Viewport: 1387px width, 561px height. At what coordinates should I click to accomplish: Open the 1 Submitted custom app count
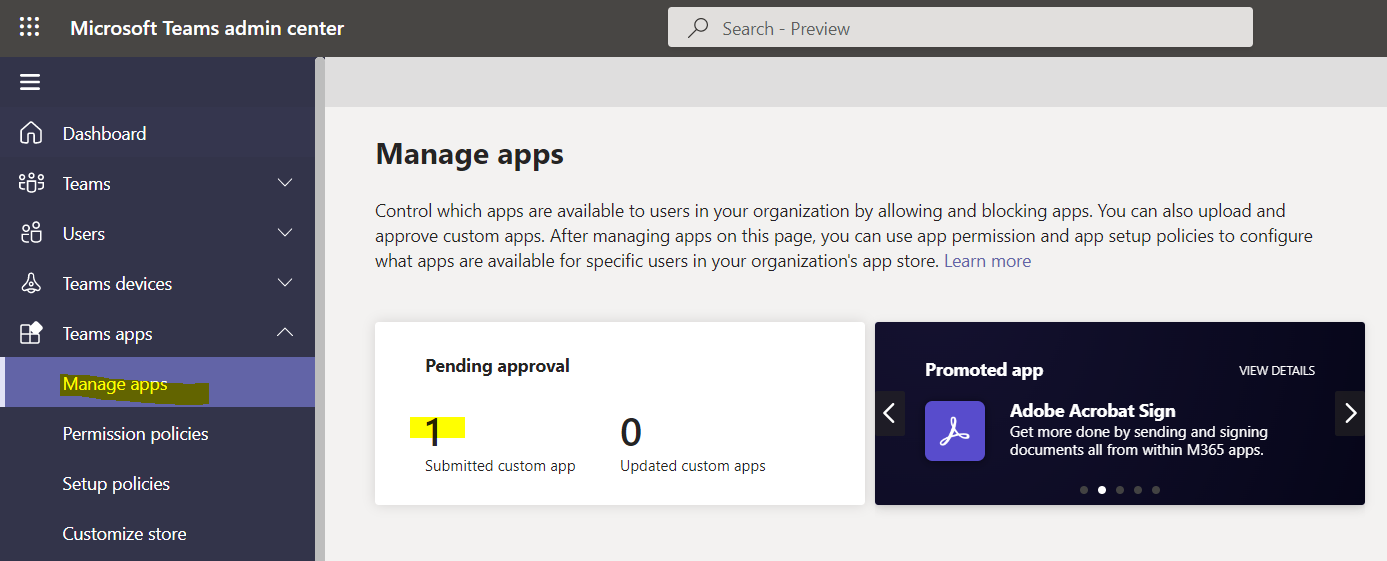[434, 431]
